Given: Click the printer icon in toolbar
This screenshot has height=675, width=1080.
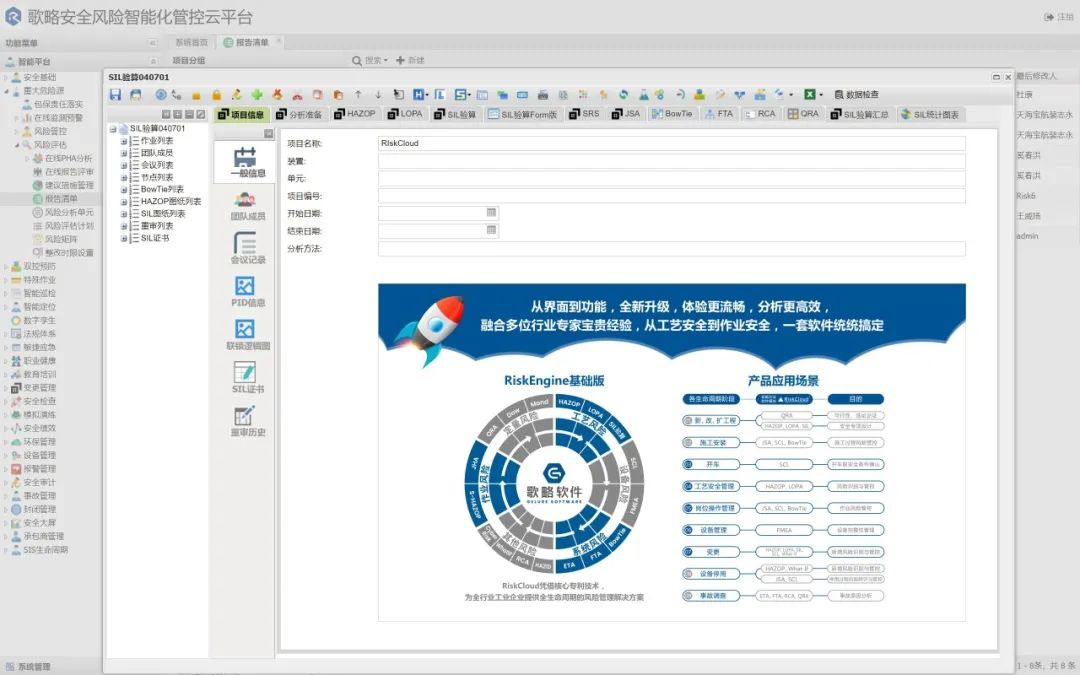Looking at the screenshot, I should 543,95.
